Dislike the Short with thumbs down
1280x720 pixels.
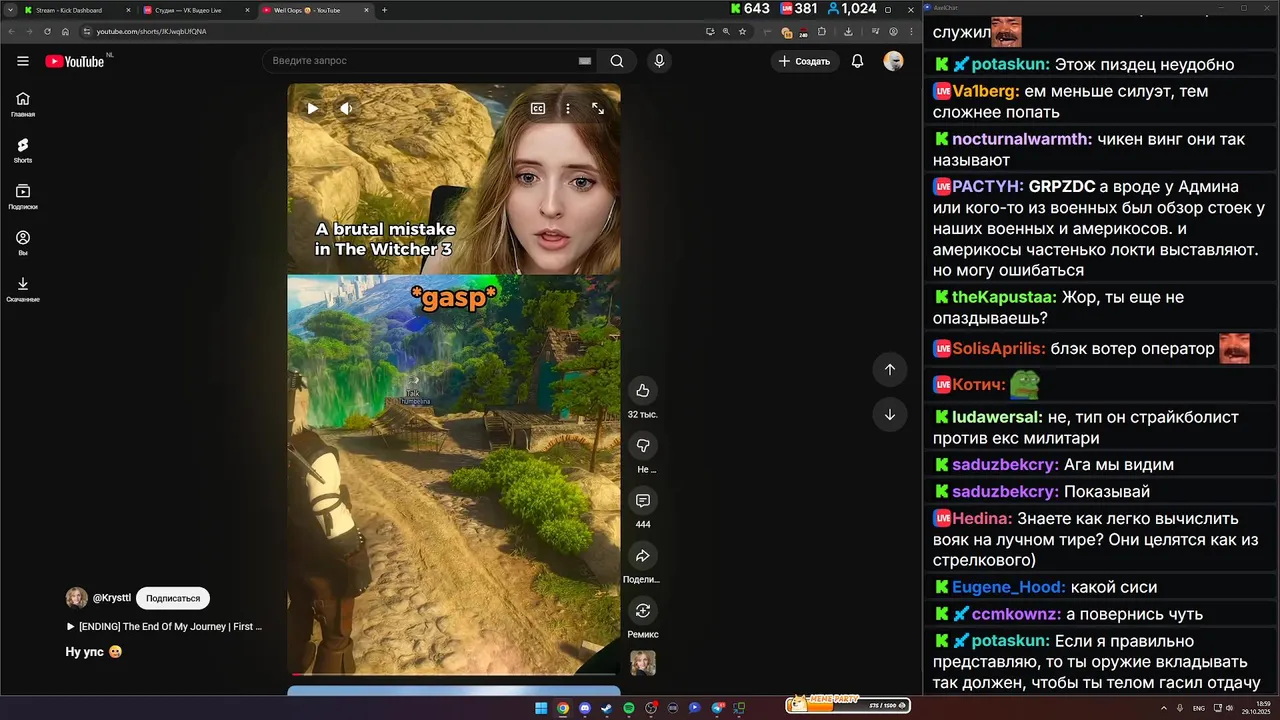coord(643,446)
